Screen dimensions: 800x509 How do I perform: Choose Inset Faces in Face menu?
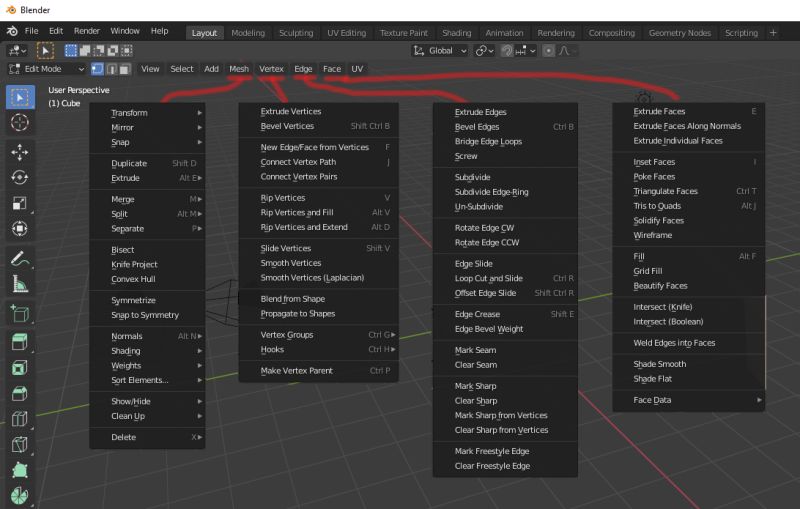(689, 162)
